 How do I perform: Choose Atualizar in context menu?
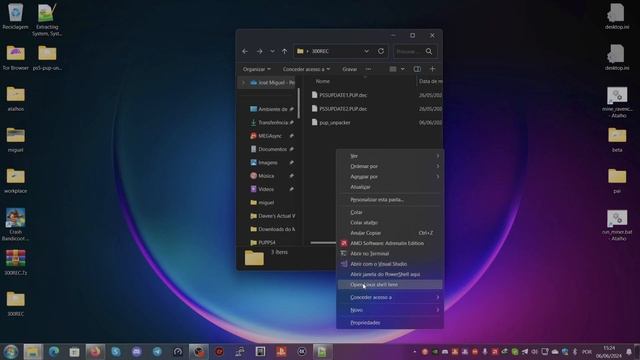pos(390,187)
